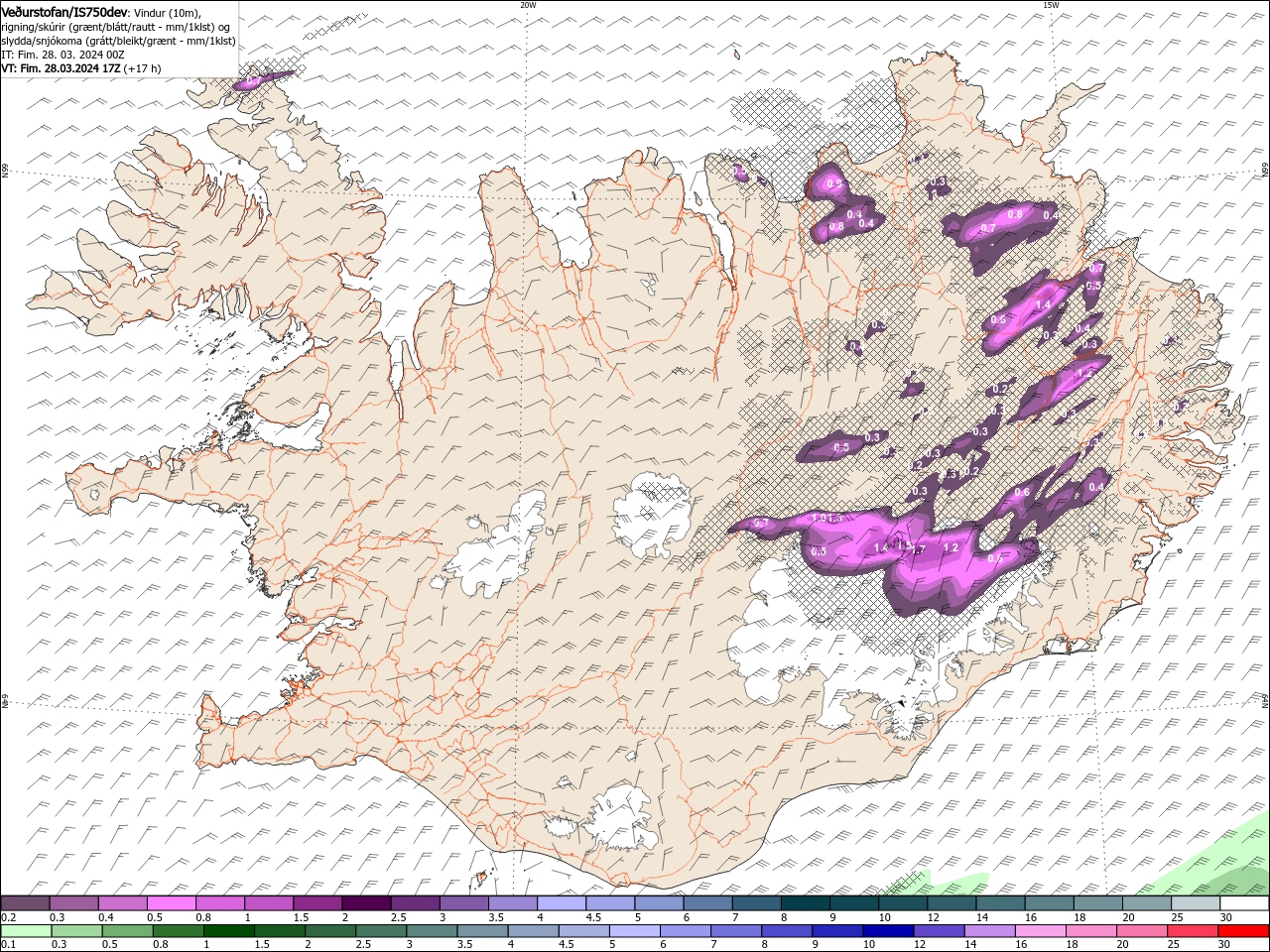Click the 1.7 snowfall value on the map
This screenshot has width=1270, height=952.
[918, 549]
